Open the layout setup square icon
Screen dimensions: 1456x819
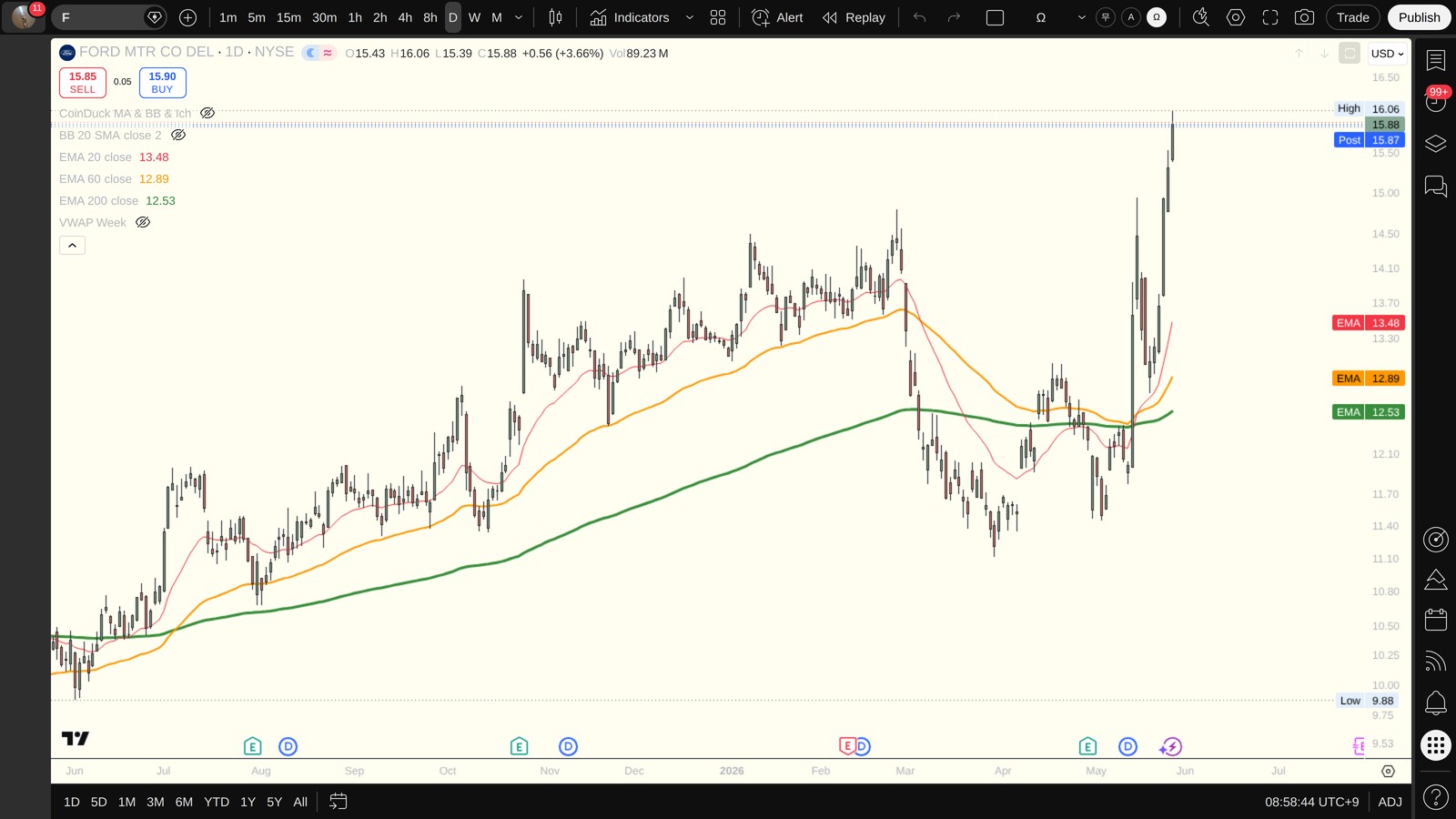[x=996, y=17]
